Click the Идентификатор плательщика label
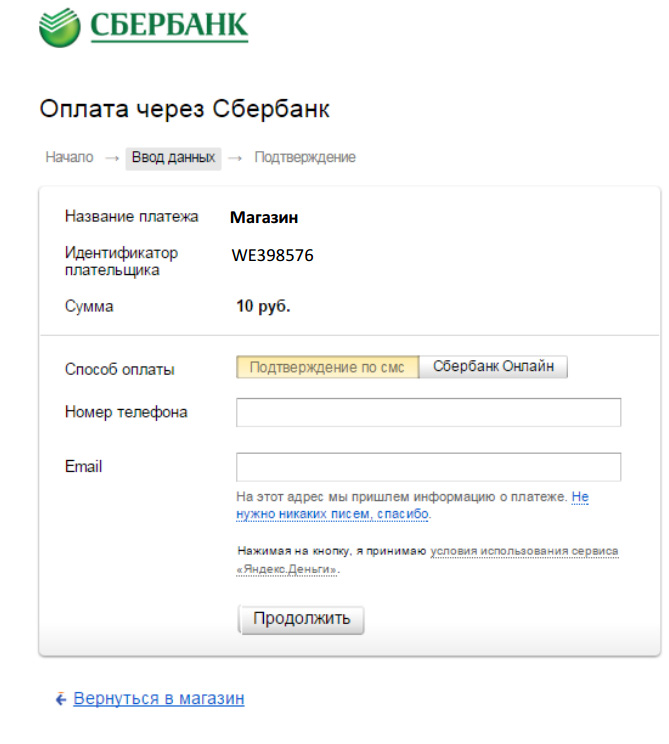The height and width of the screenshot is (744, 669). (x=121, y=261)
